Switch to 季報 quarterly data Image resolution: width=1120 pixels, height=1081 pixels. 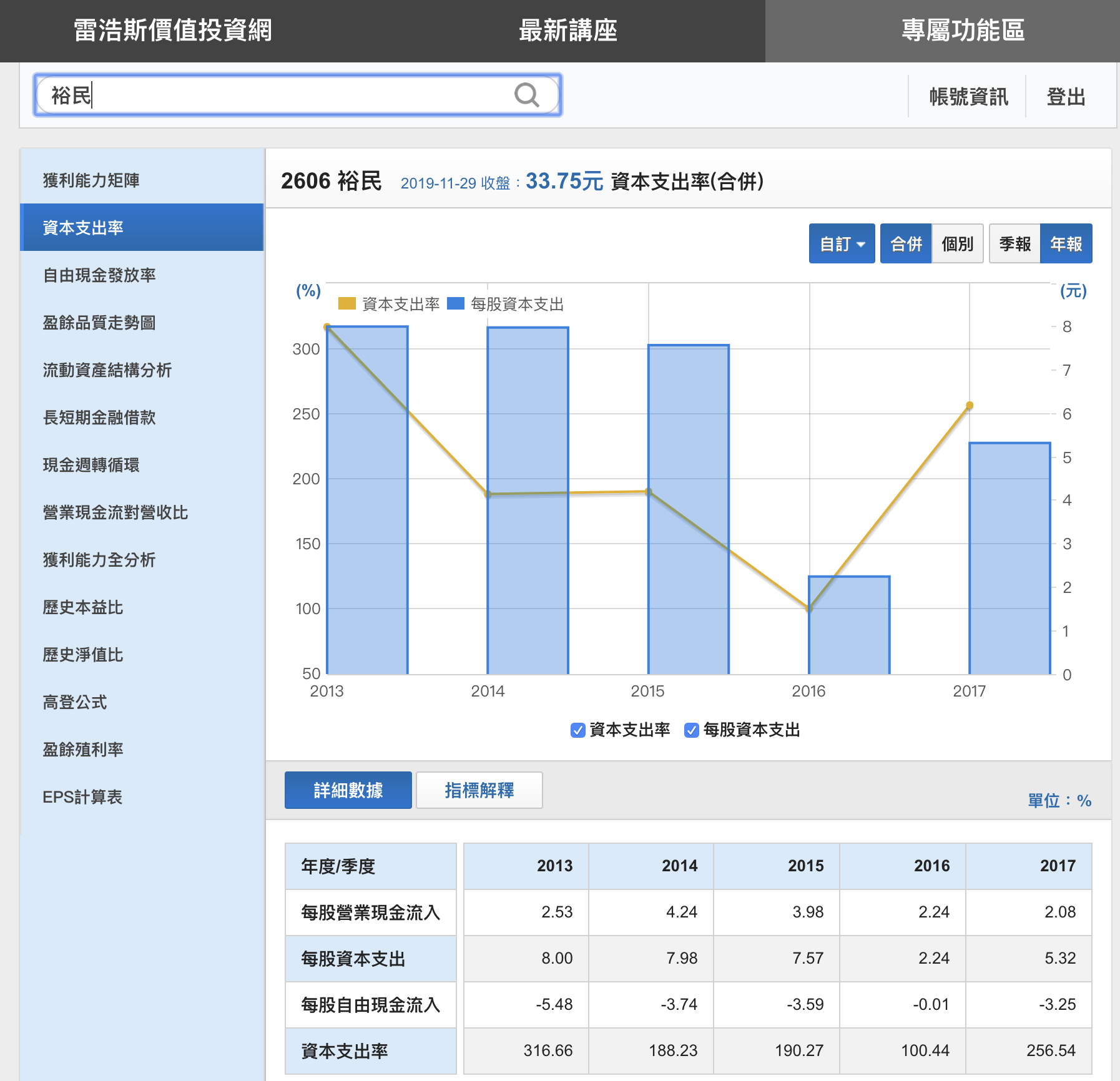1014,243
